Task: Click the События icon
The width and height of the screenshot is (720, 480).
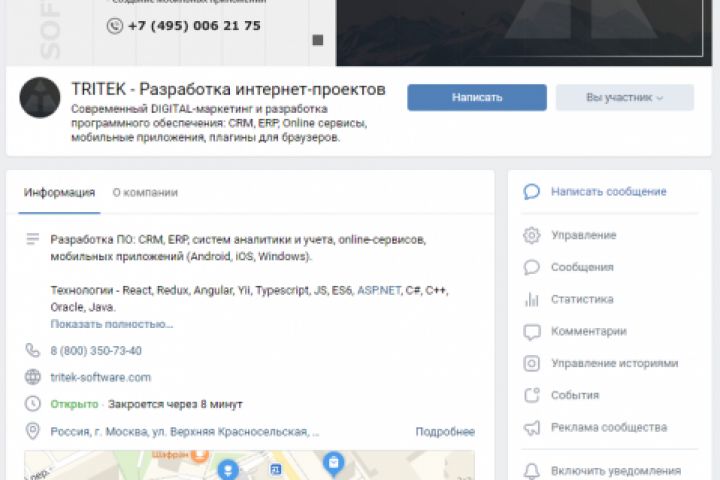Action: coord(531,395)
